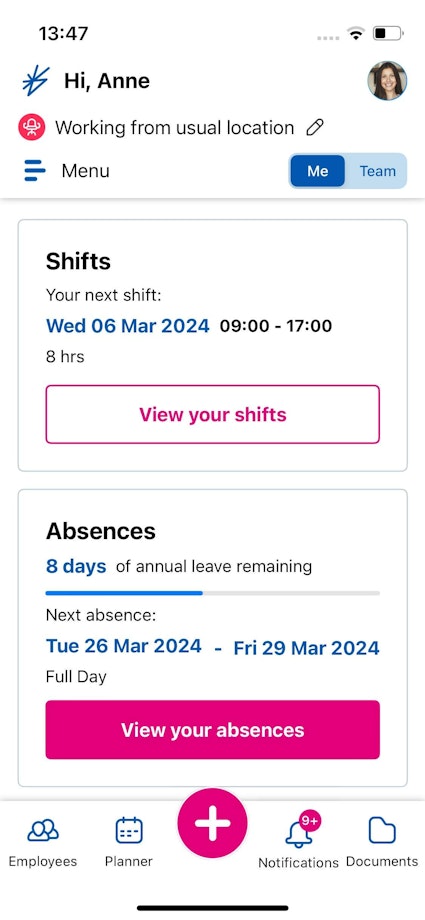
Task: Click View your absences button
Action: click(x=212, y=729)
